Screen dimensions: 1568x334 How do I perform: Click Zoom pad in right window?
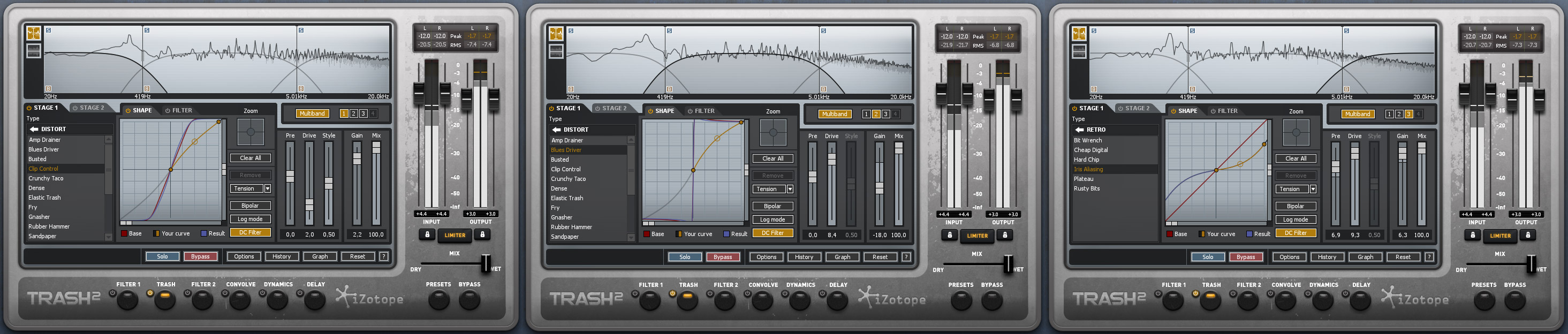(1296, 132)
